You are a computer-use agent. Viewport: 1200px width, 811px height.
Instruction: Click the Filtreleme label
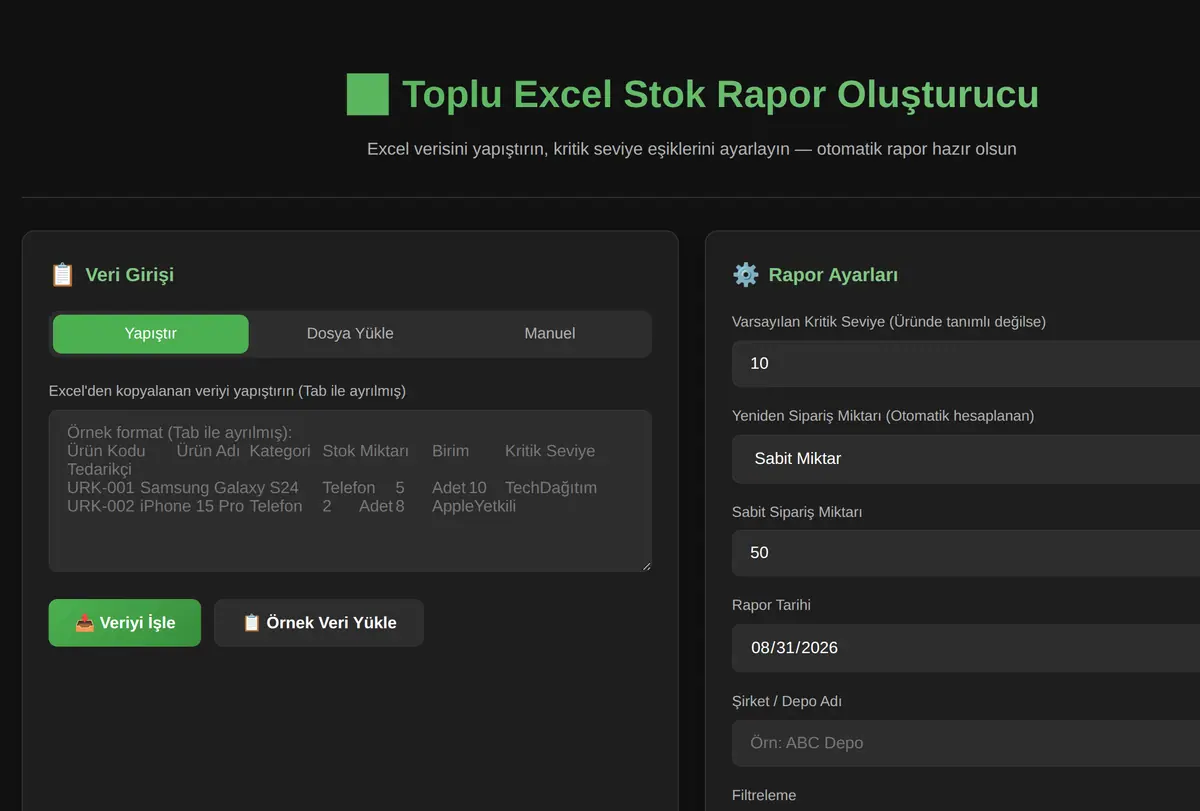[764, 796]
